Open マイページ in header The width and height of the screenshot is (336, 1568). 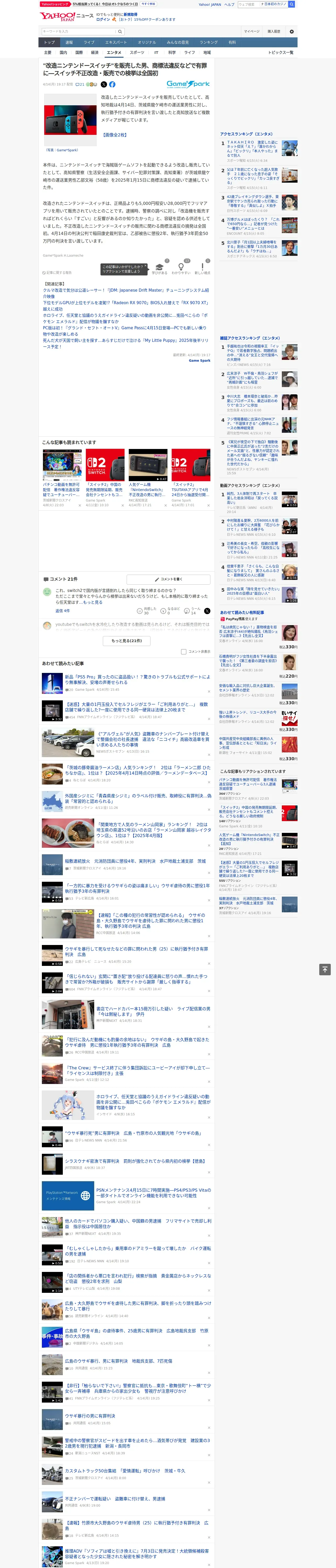pos(252,32)
